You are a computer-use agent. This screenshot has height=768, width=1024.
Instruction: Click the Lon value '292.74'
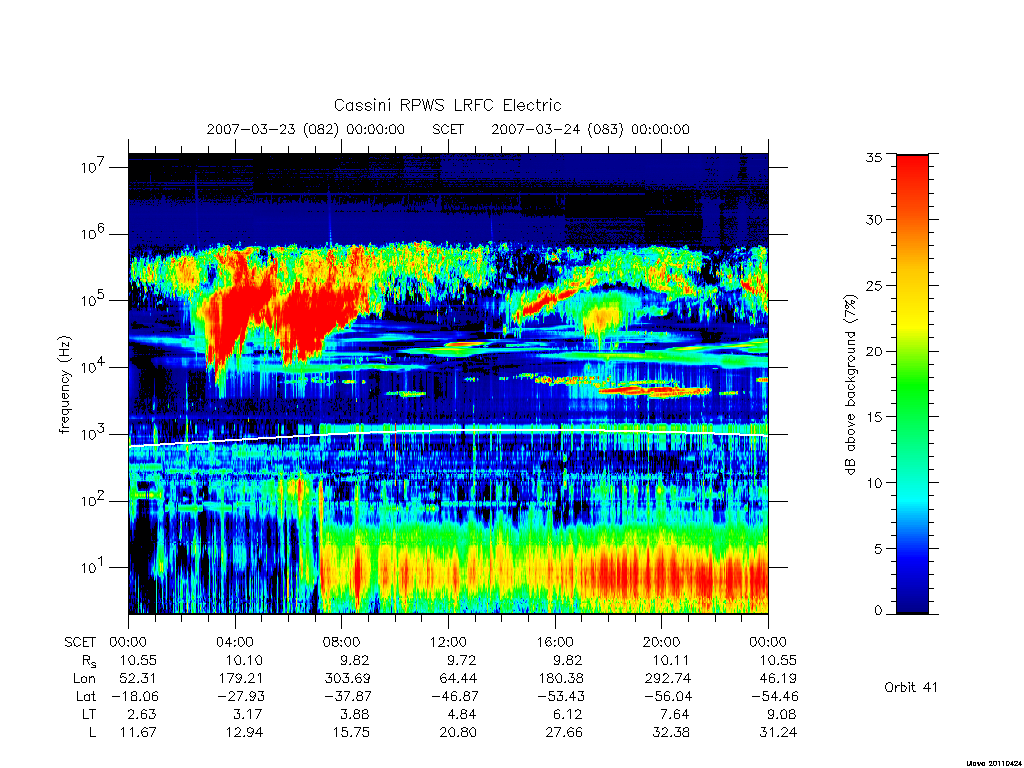(667, 678)
